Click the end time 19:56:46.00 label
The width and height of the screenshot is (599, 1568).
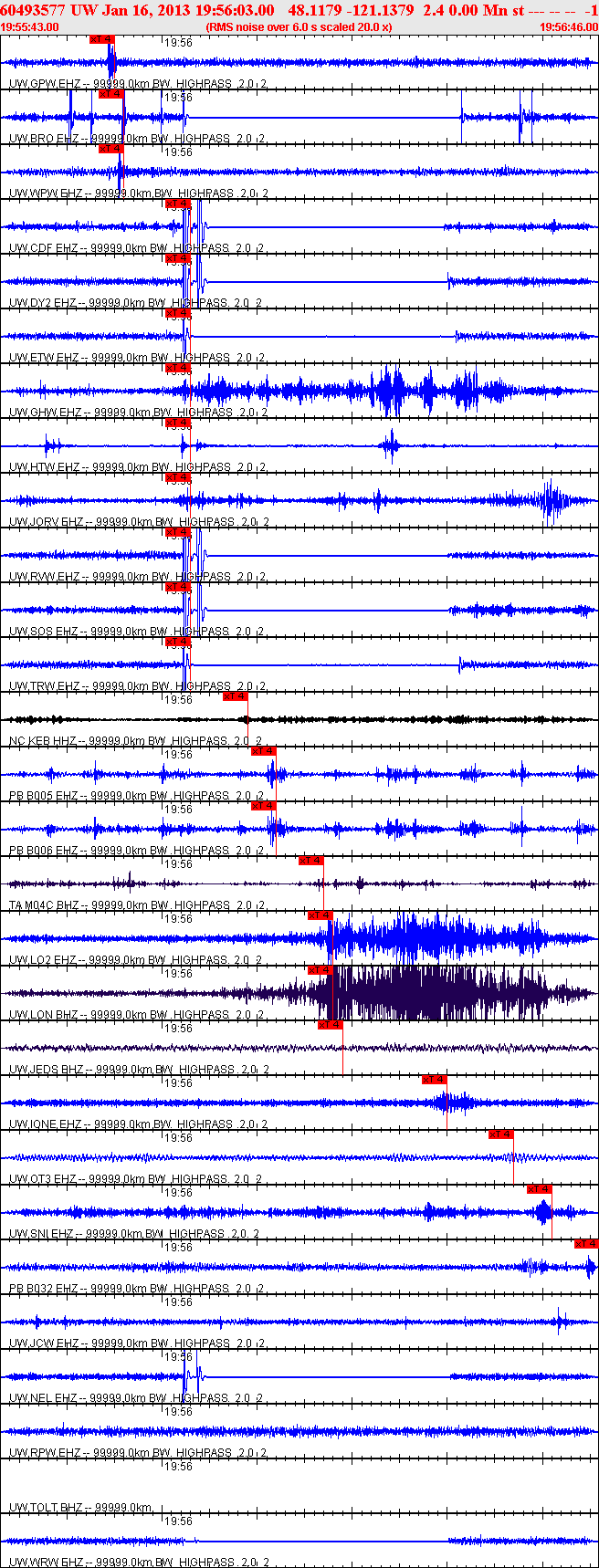[569, 27]
